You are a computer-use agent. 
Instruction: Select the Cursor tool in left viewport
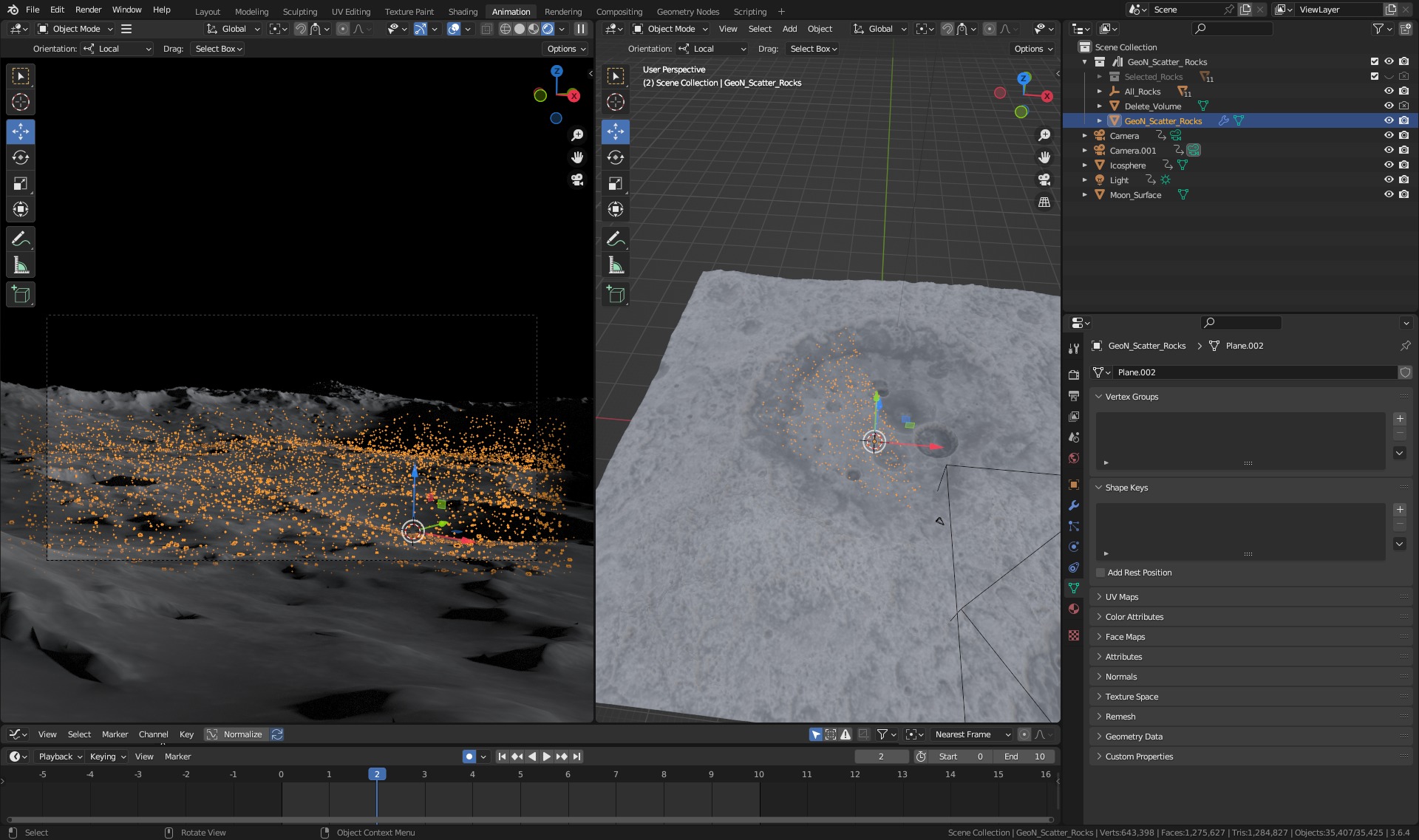(21, 102)
